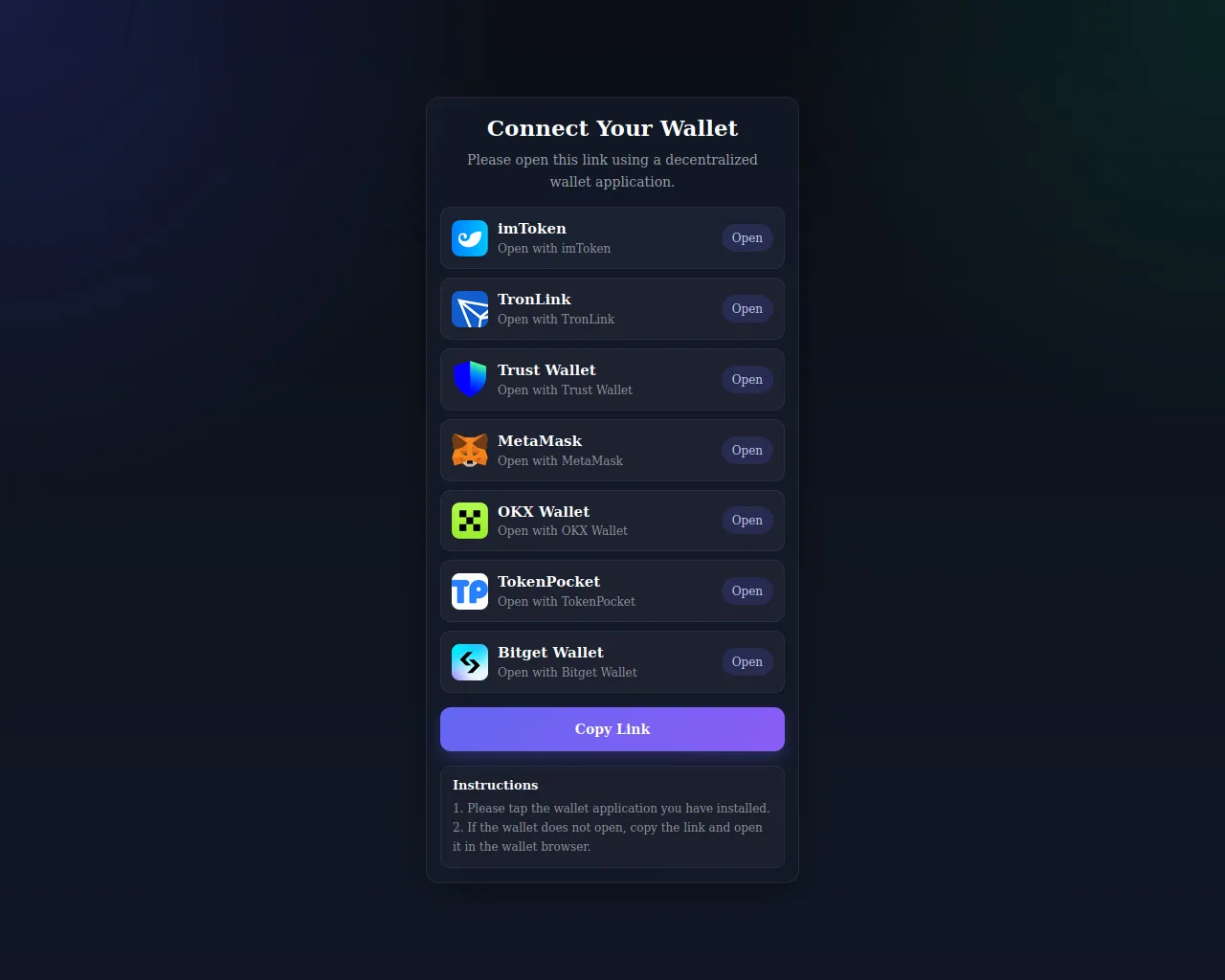Click the Bitget Wallet icon
The image size is (1225, 980).
(470, 662)
